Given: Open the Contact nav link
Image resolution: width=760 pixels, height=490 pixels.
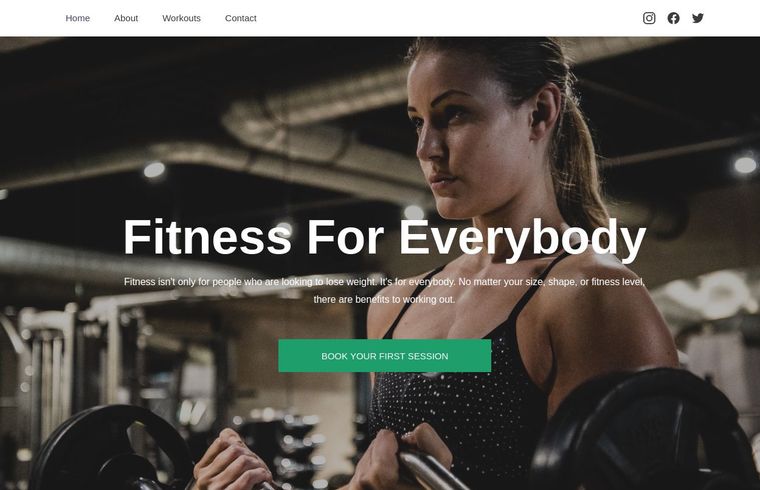Looking at the screenshot, I should click(x=240, y=18).
